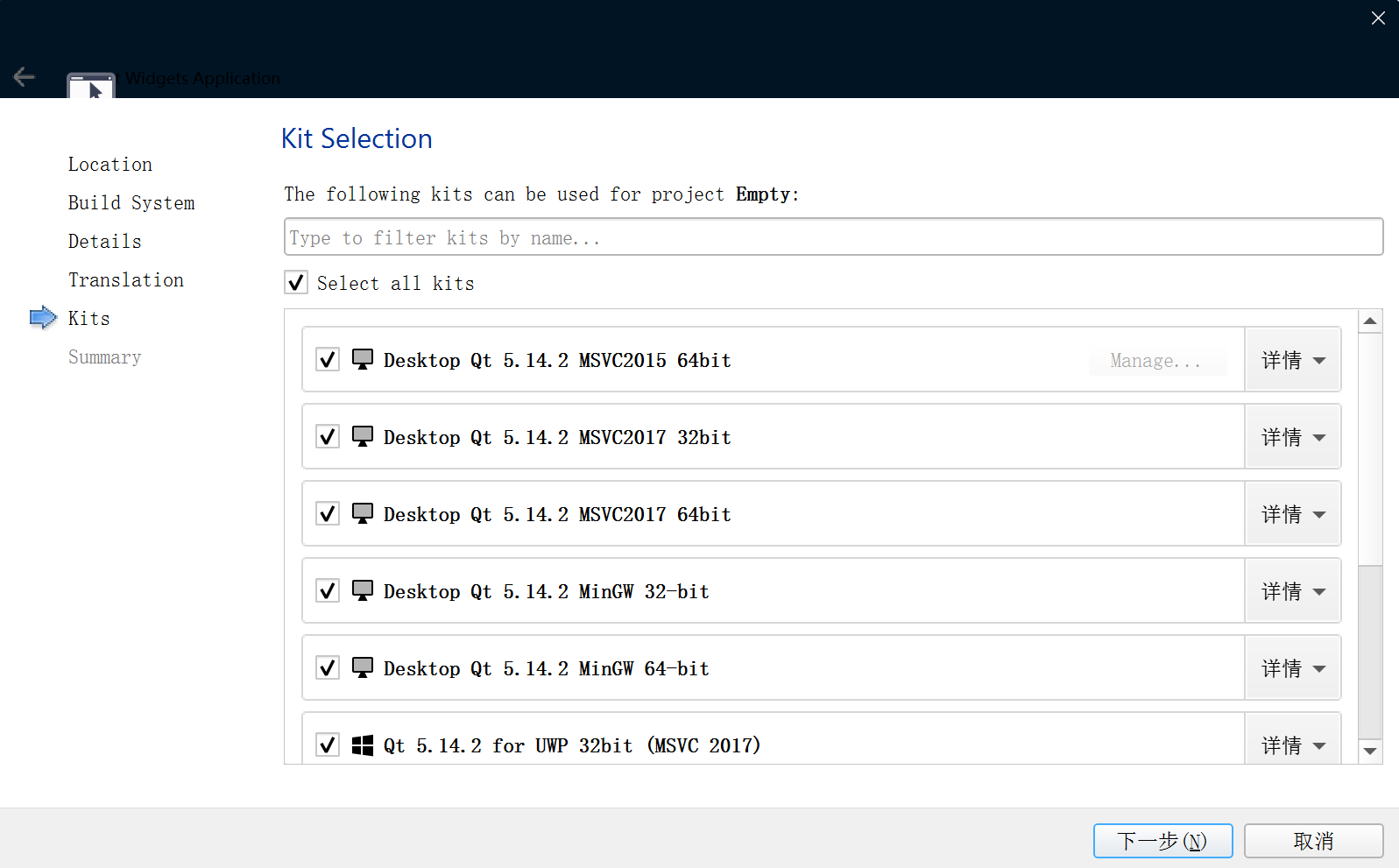
Task: Go back using the left arrow icon
Action: click(24, 77)
